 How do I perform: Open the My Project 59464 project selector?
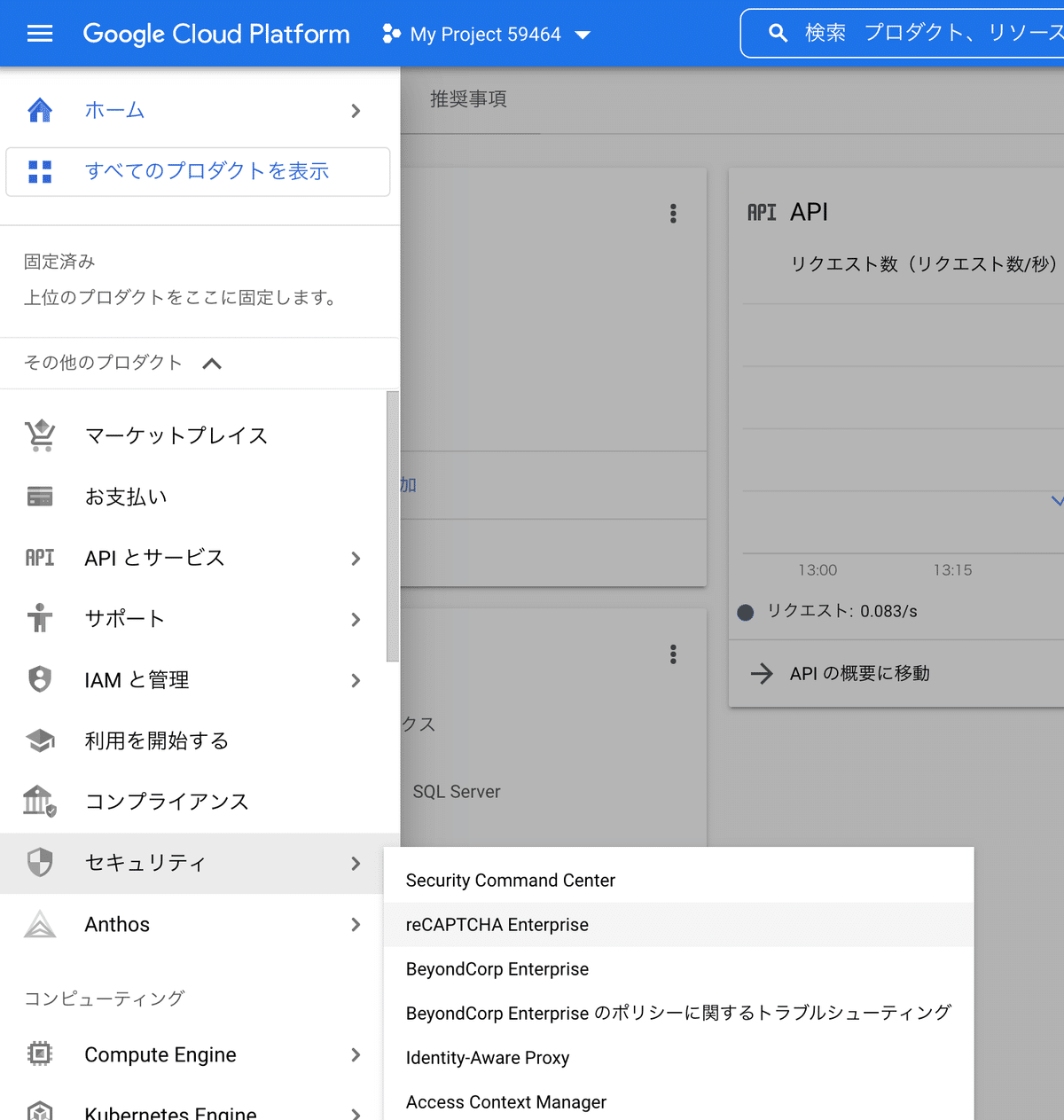pos(487,35)
